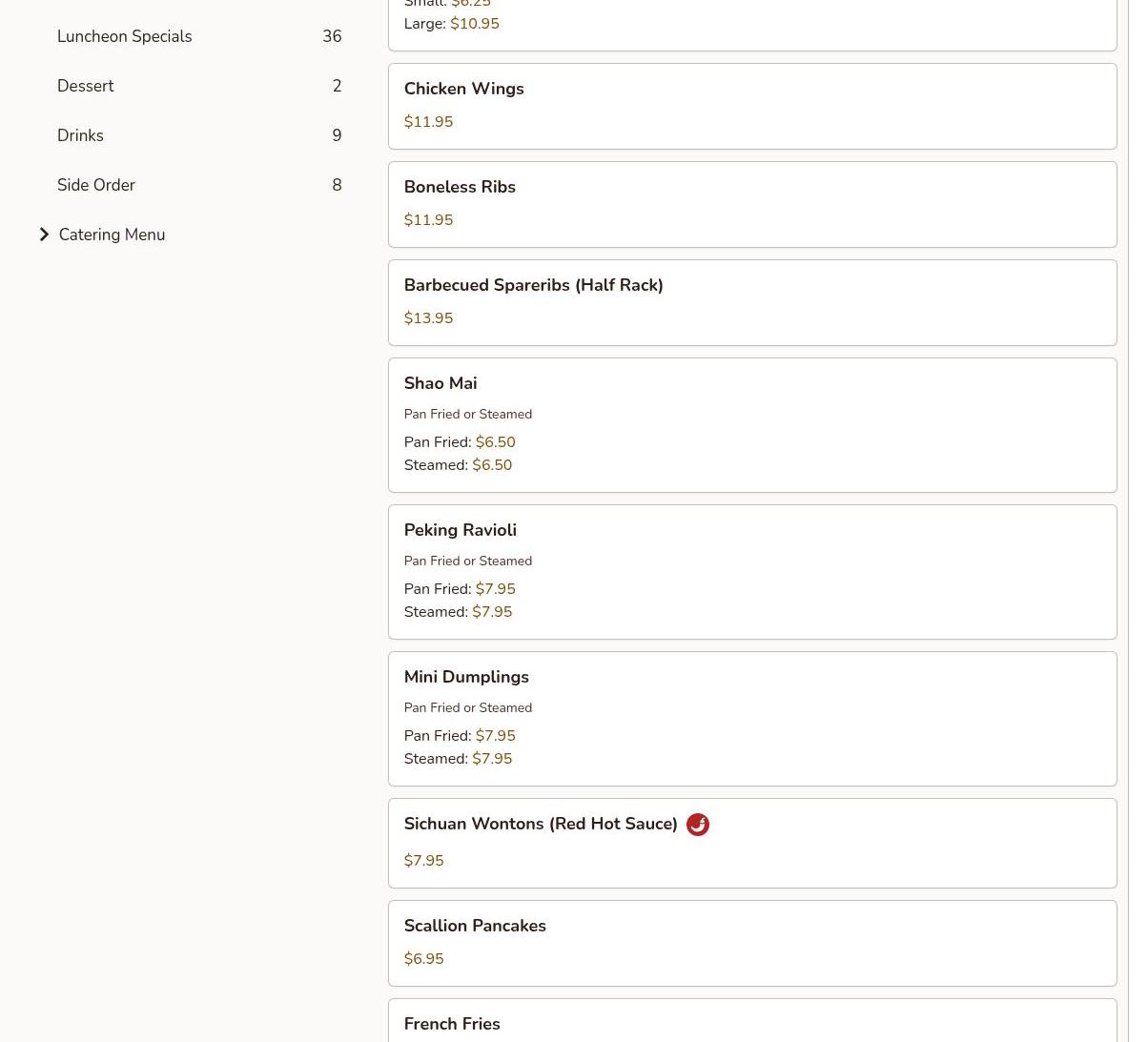1148x1042 pixels.
Task: Select the French Fries item
Action: click(451, 1024)
